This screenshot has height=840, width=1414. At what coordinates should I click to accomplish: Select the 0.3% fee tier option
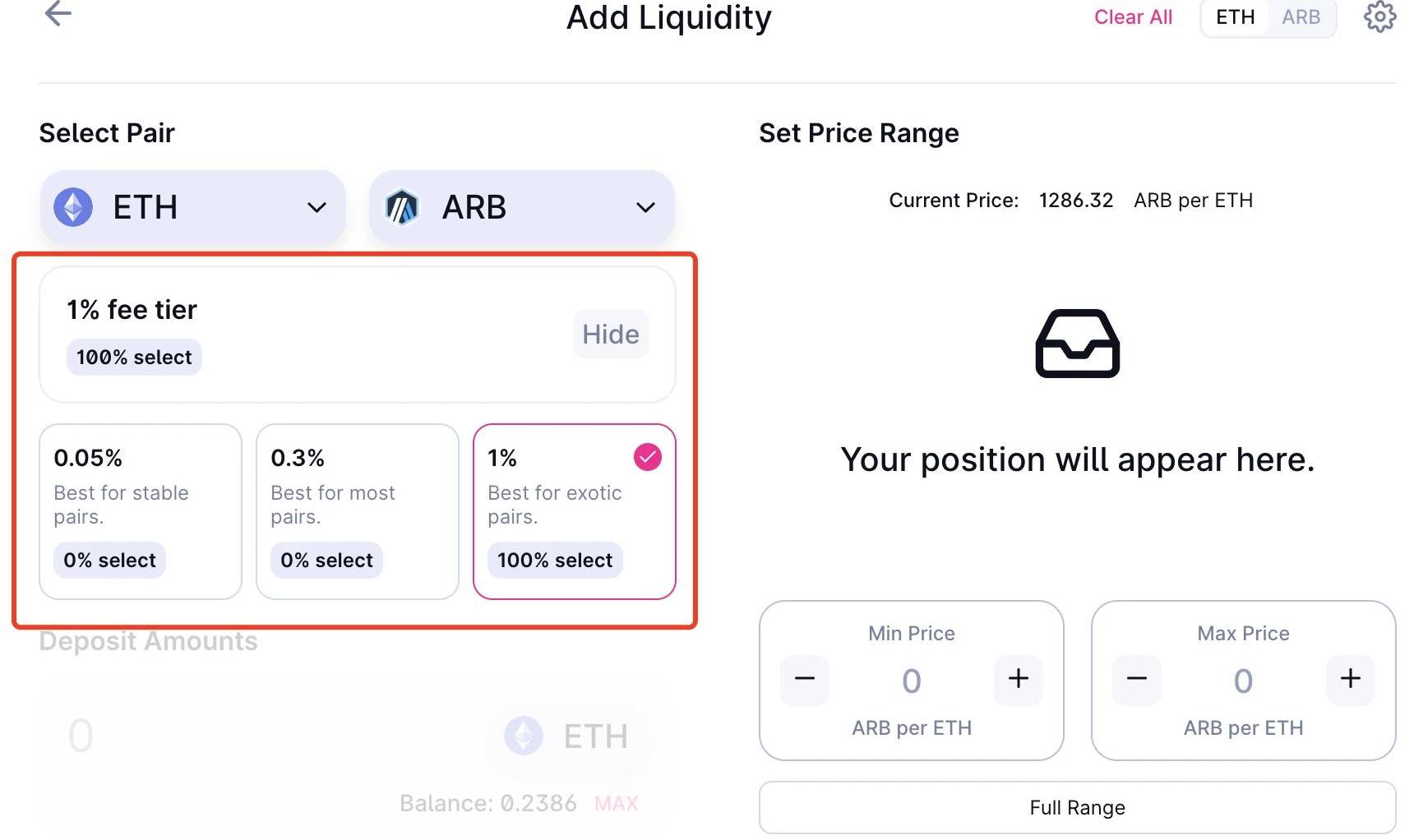coord(357,510)
